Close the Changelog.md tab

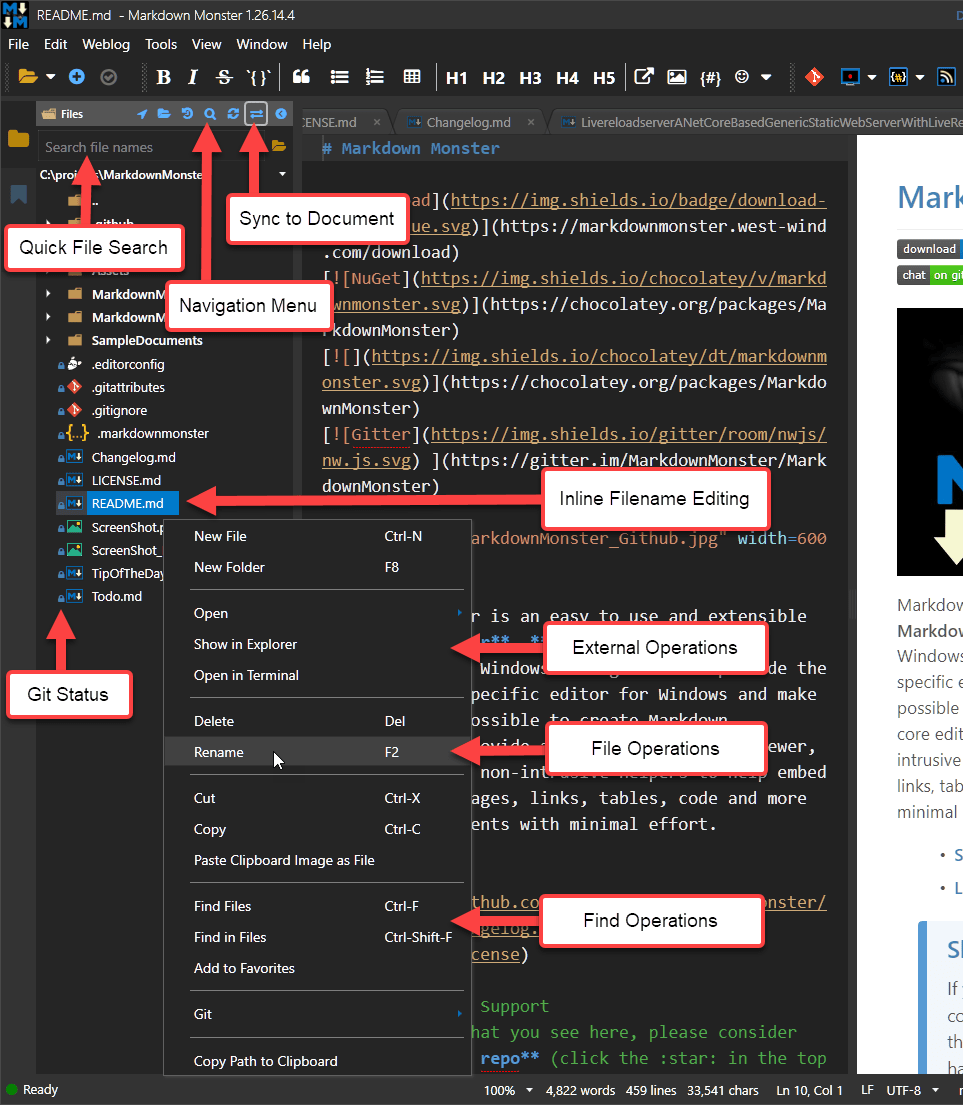click(x=530, y=123)
